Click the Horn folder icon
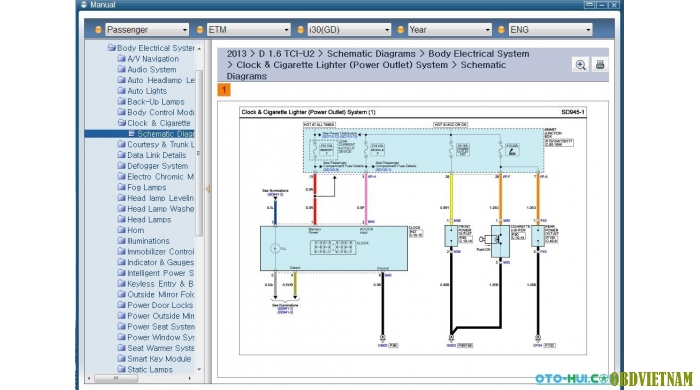Image resolution: width=700 pixels, height=390 pixels. [x=121, y=230]
